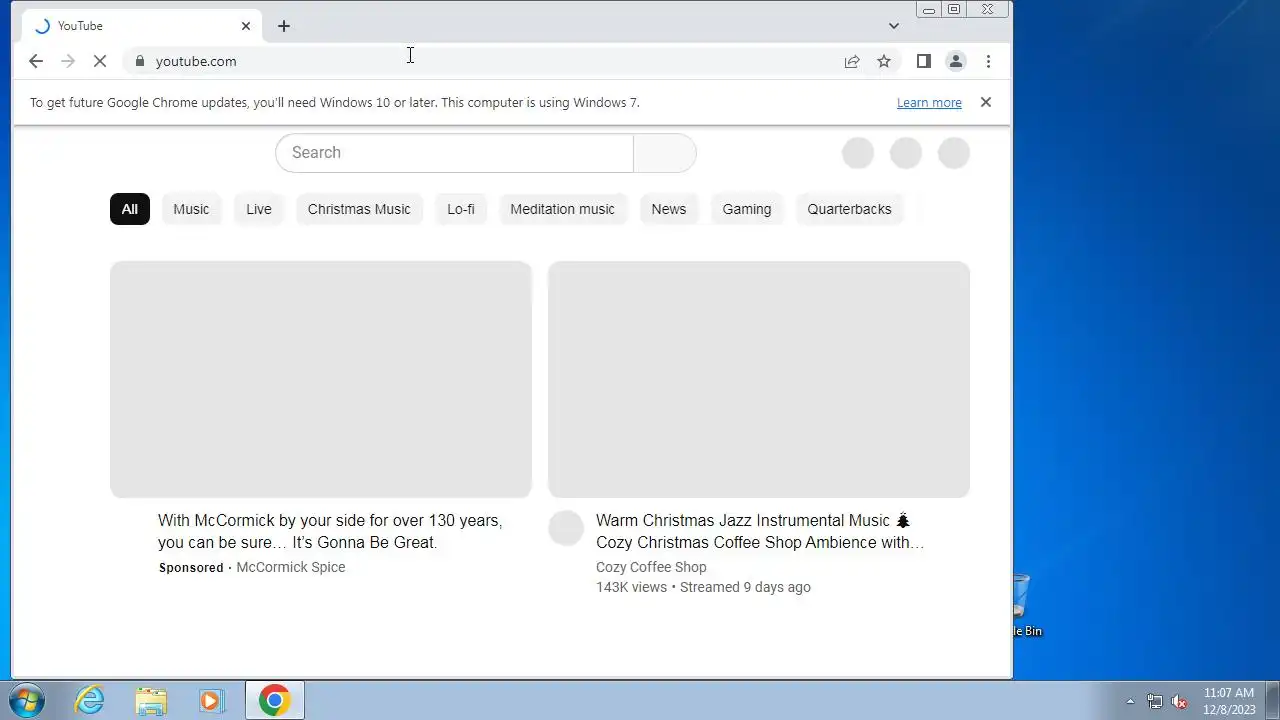Click the Sponsored label under the ad
Image resolution: width=1280 pixels, height=720 pixels.
(x=191, y=567)
